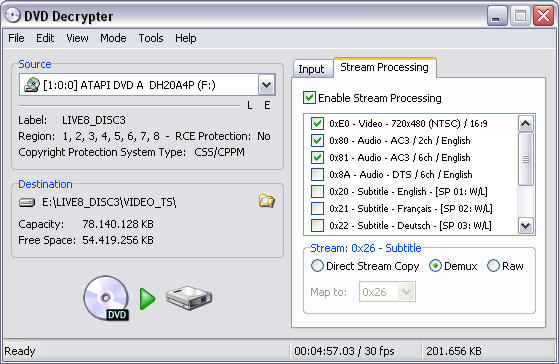Click stream list scroll up arrow
559x364 pixels.
click(x=526, y=124)
